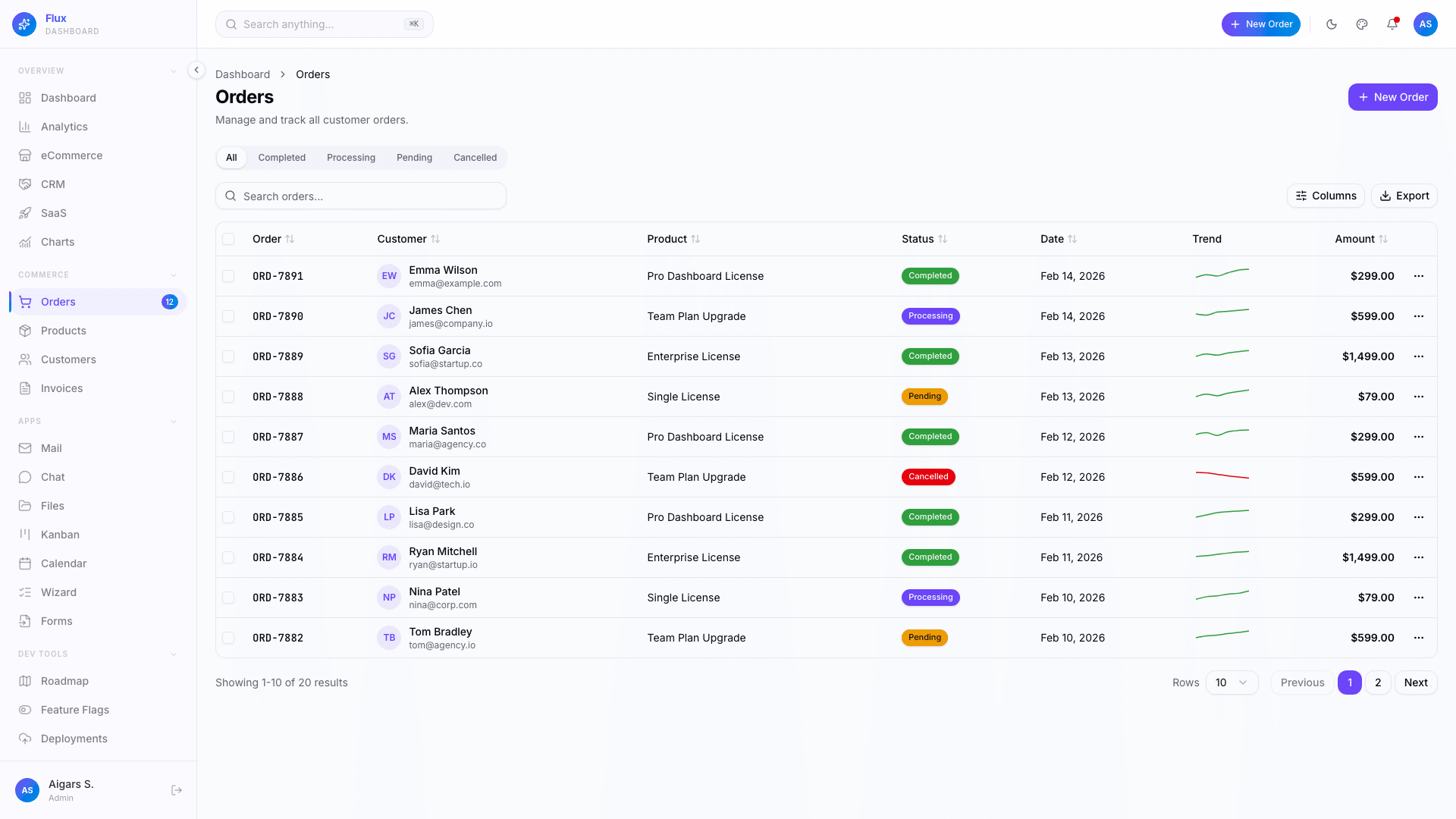Click the logout icon next to Aigars S.
1456x819 pixels.
[x=177, y=790]
